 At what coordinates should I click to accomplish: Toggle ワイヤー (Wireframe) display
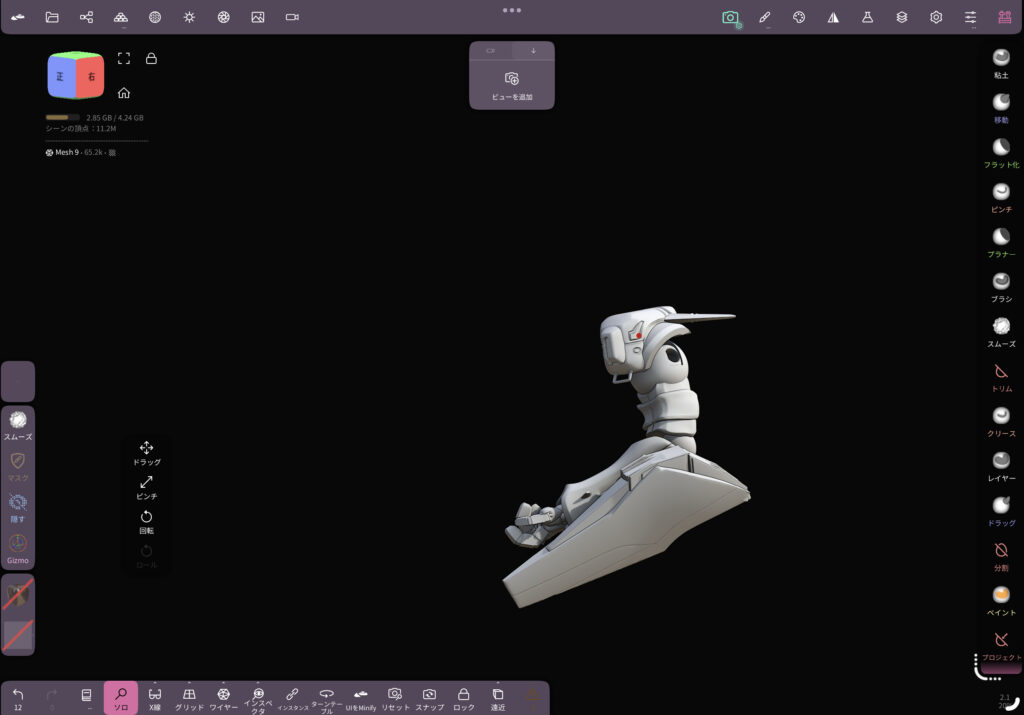(223, 699)
